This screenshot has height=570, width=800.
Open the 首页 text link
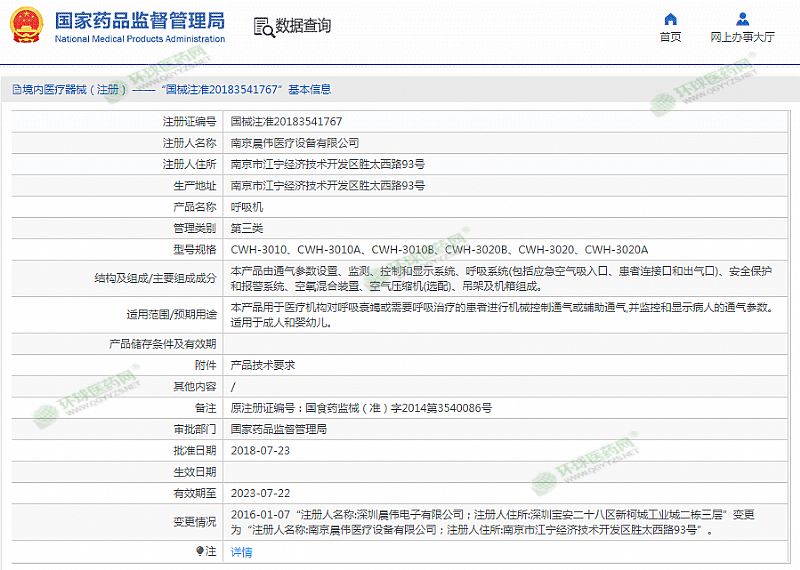[x=670, y=37]
